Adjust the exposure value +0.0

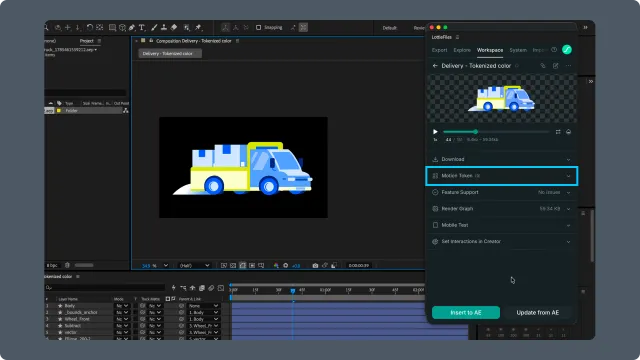click(x=296, y=266)
